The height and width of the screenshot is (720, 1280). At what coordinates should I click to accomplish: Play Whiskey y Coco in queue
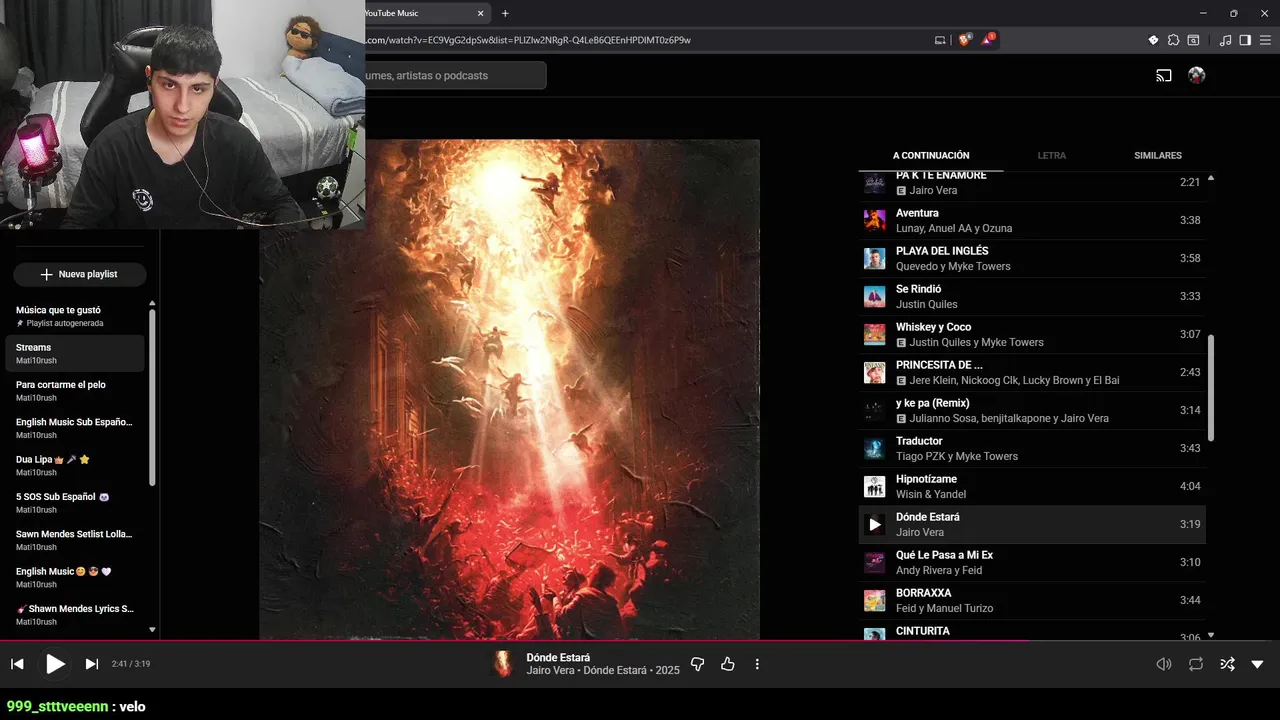click(x=1032, y=334)
